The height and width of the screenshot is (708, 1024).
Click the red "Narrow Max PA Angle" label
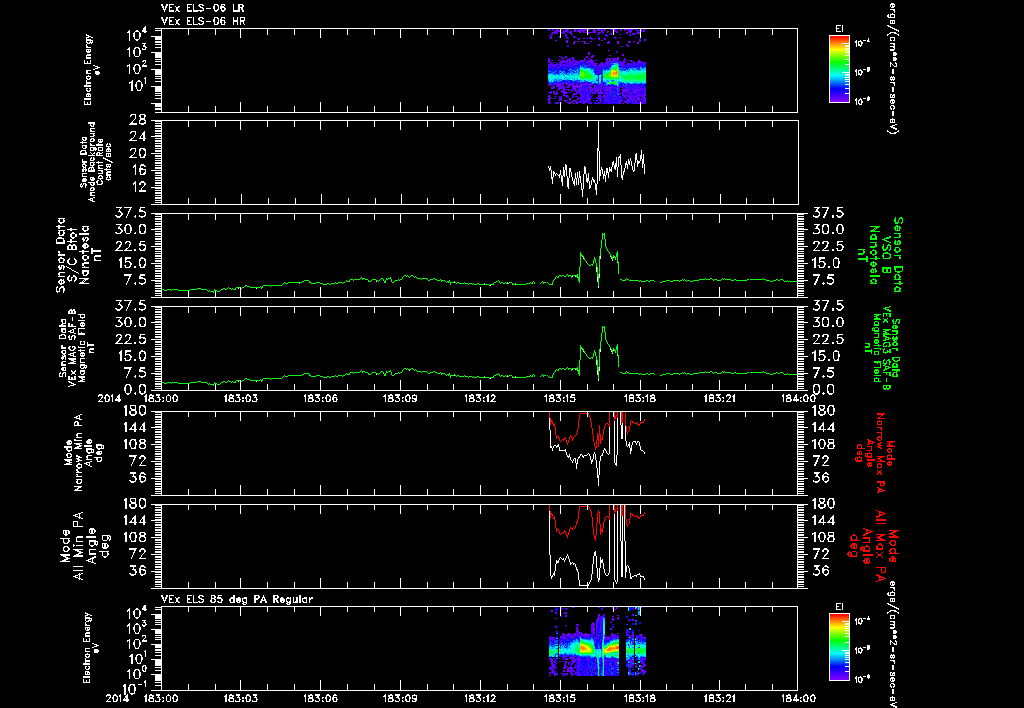875,453
